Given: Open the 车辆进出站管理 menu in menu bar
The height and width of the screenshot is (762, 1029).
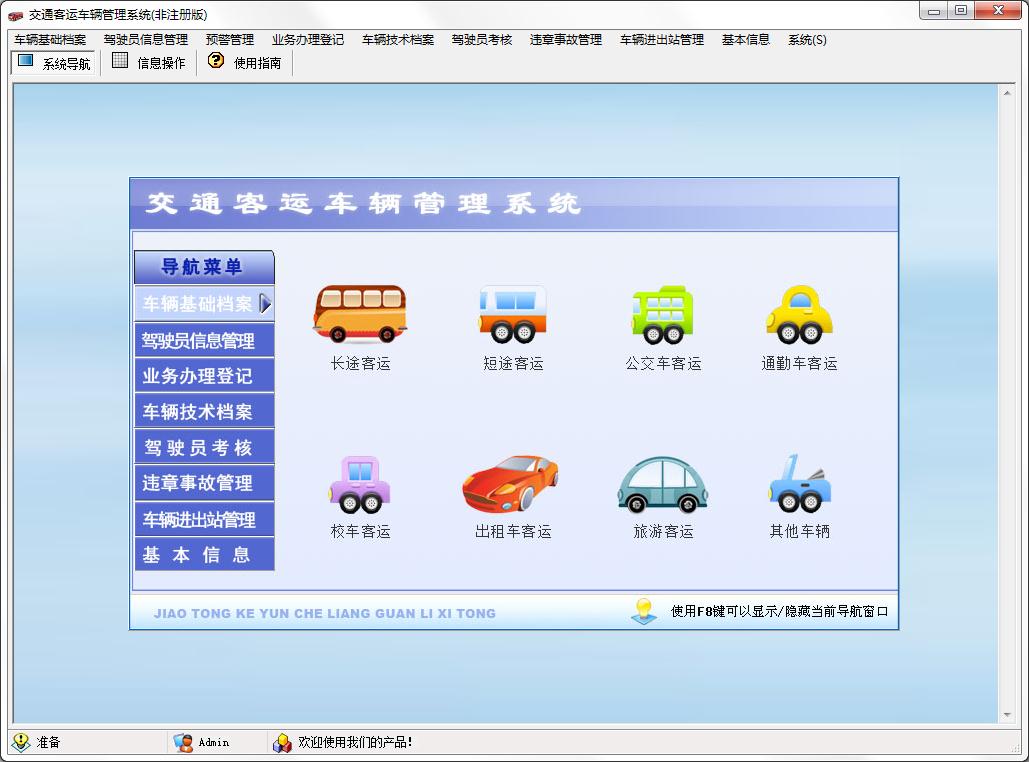Looking at the screenshot, I should click(662, 40).
